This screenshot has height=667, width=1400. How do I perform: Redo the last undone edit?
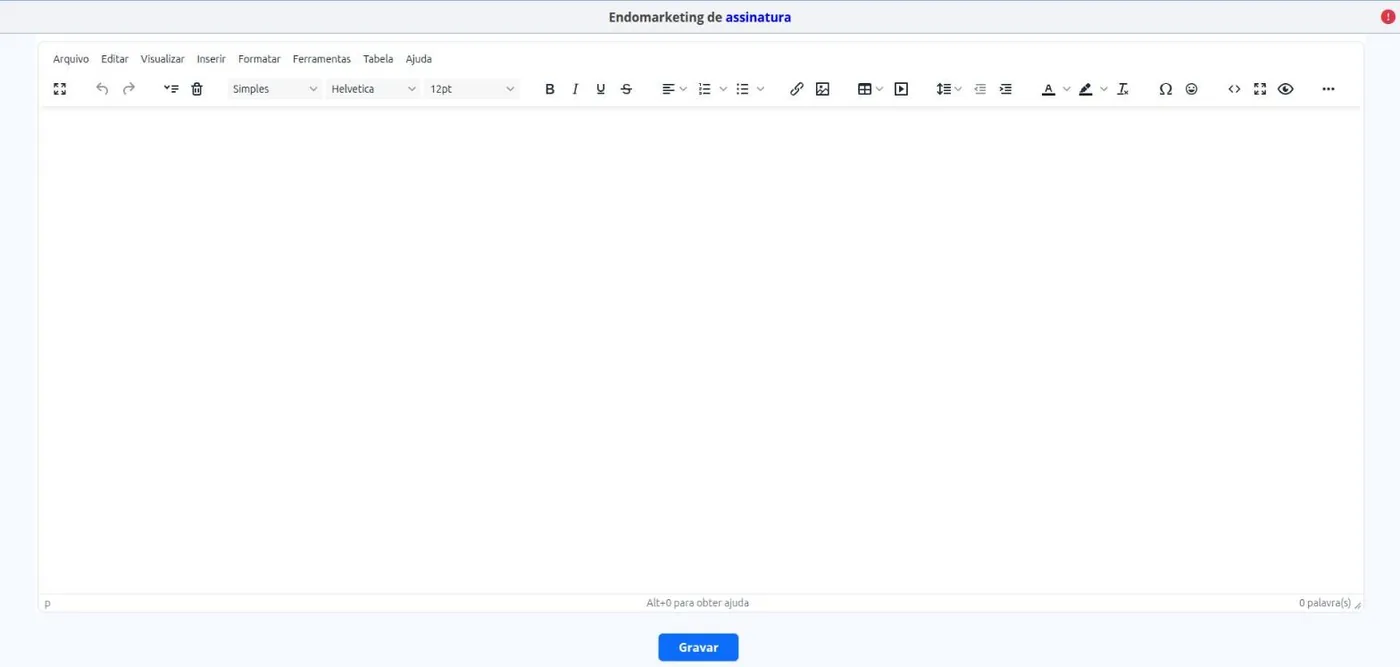click(129, 89)
